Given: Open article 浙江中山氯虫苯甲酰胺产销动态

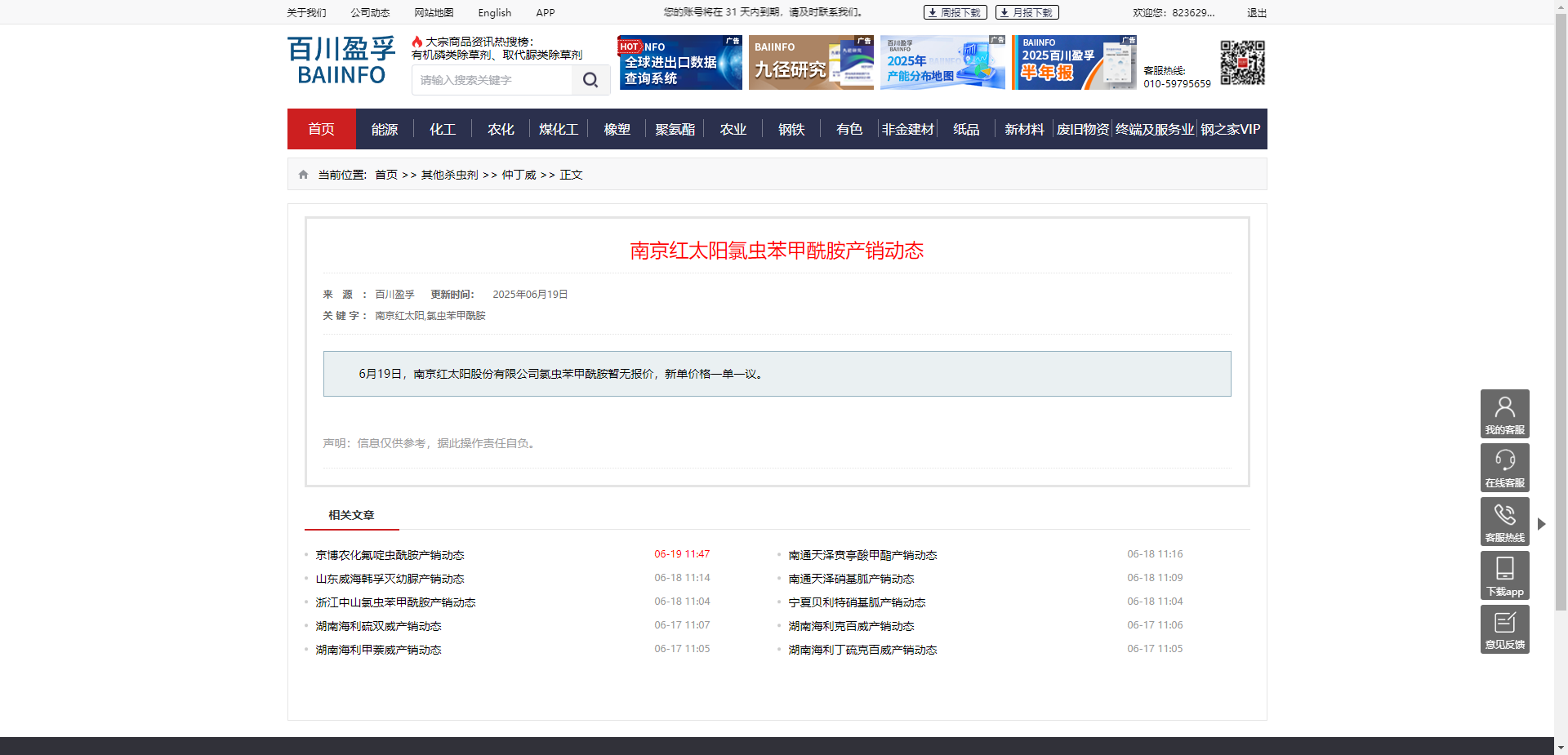Looking at the screenshot, I should click(x=395, y=602).
